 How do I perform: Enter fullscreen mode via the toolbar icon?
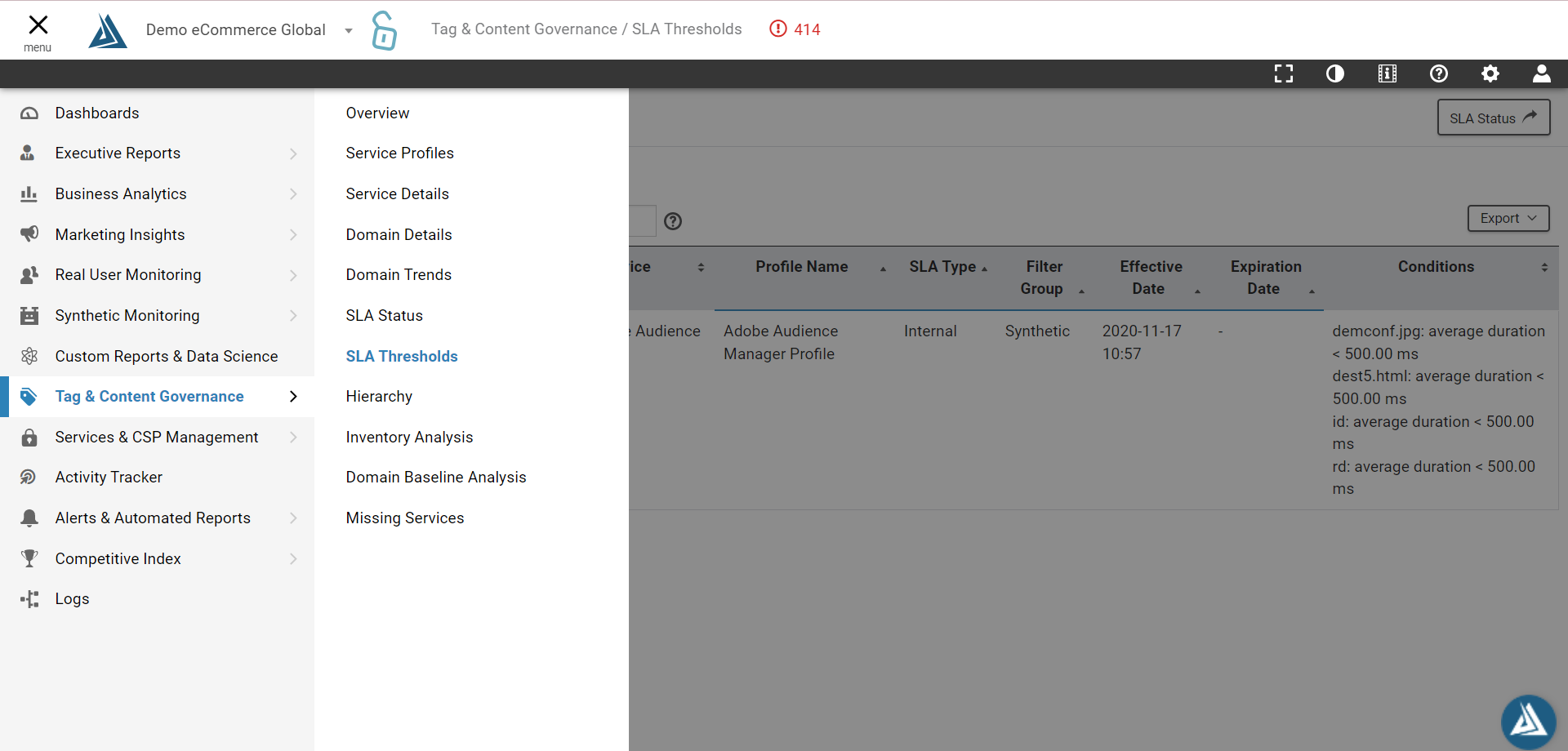(1284, 74)
